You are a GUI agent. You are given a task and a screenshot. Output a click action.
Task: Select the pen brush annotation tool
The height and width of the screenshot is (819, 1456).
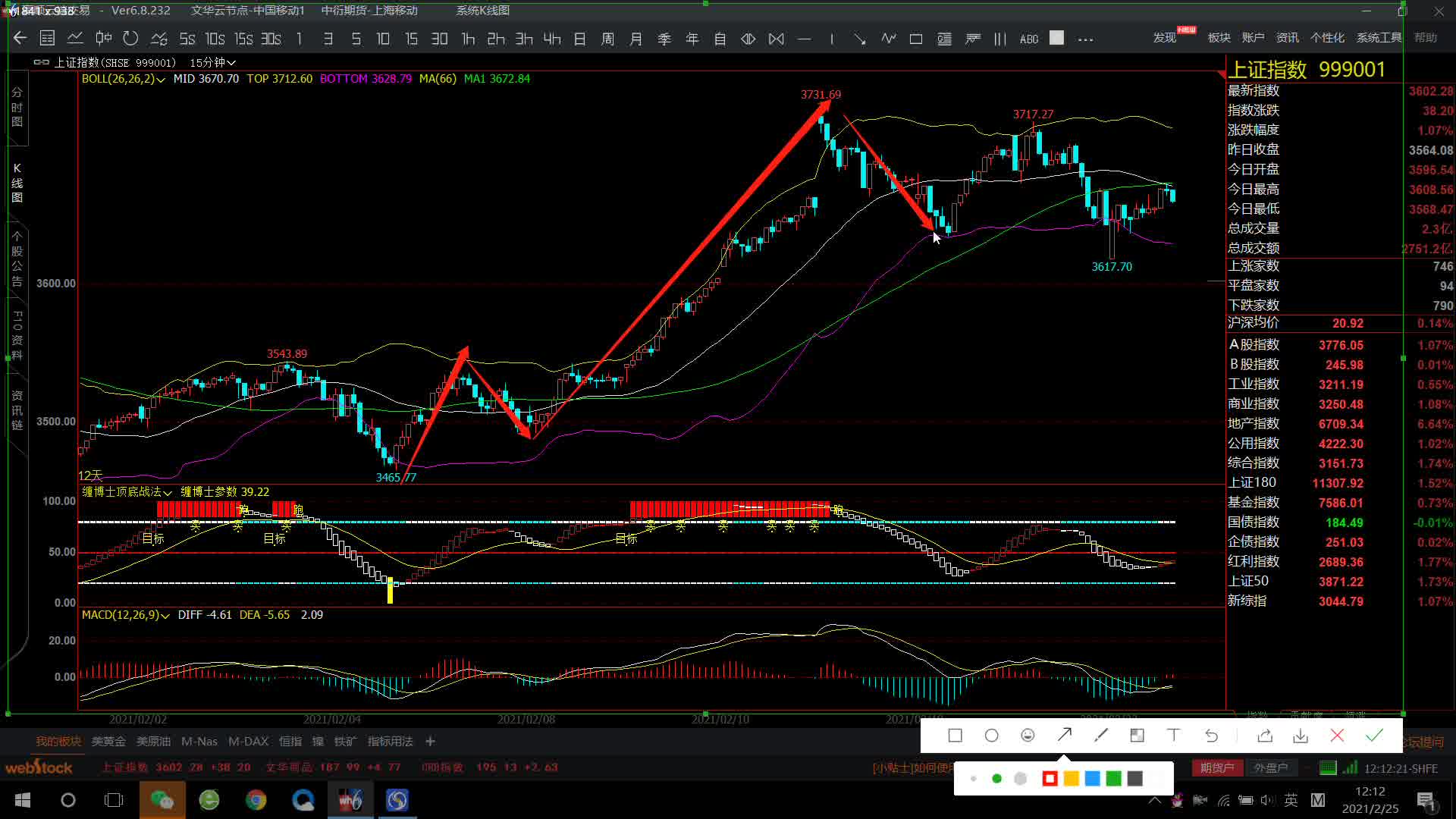click(x=1101, y=735)
